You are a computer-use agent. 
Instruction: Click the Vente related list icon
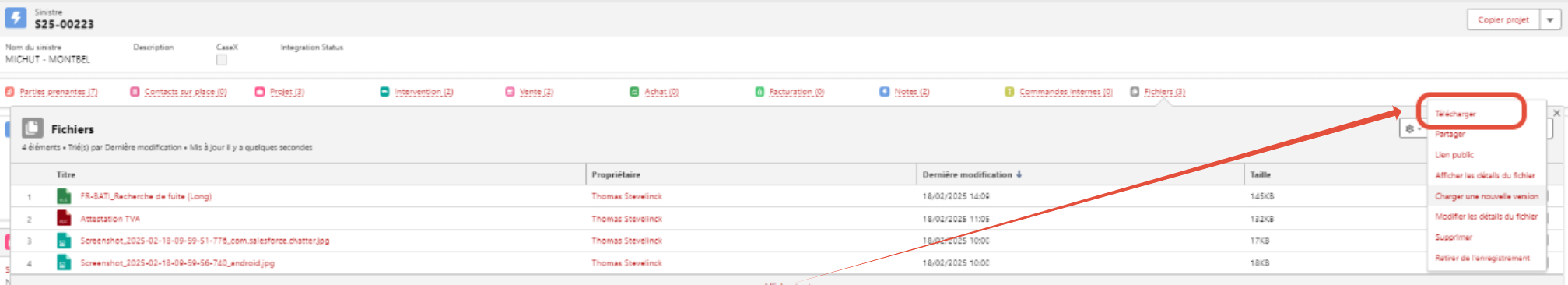click(x=510, y=92)
